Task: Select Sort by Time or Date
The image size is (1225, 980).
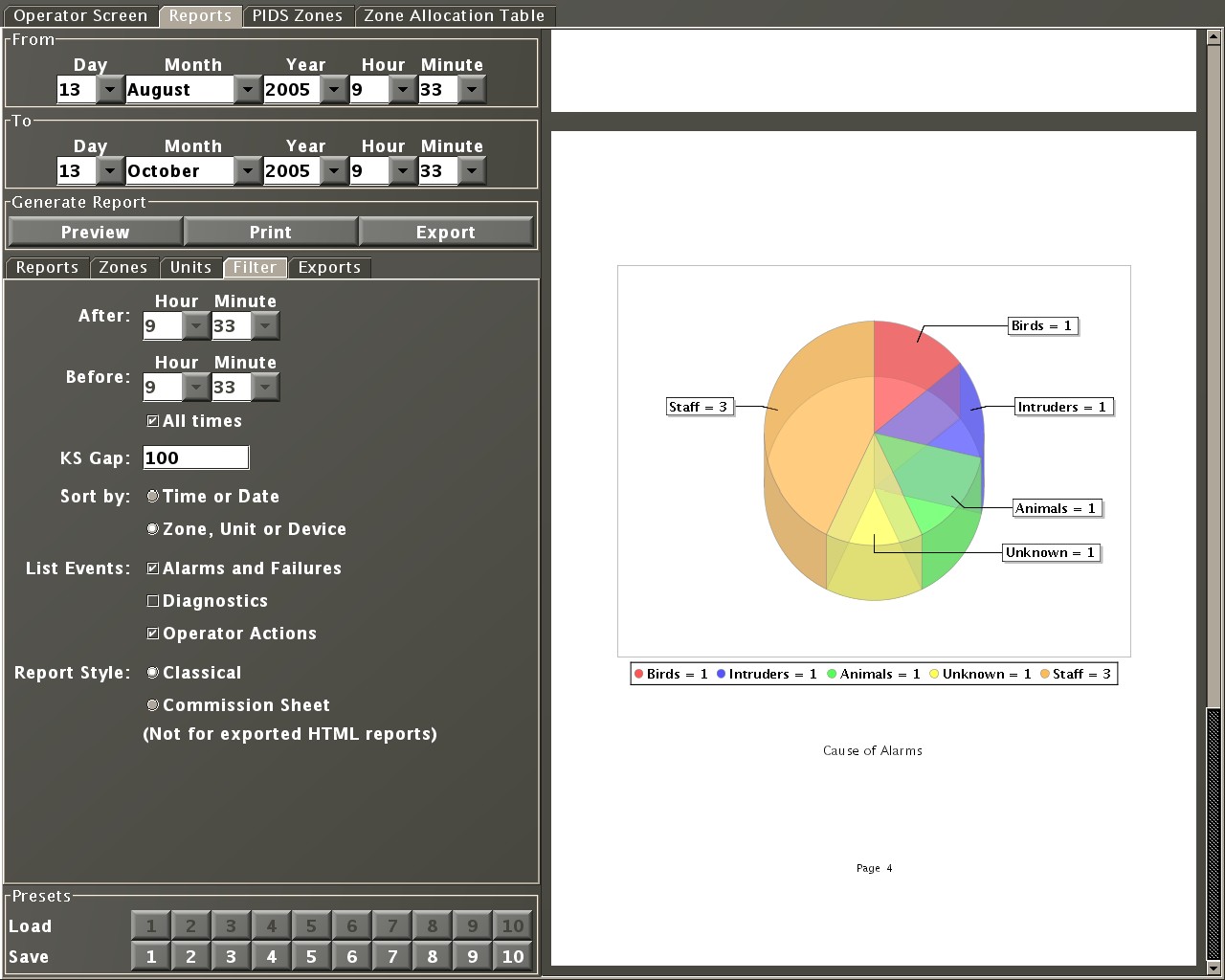Action: click(153, 497)
